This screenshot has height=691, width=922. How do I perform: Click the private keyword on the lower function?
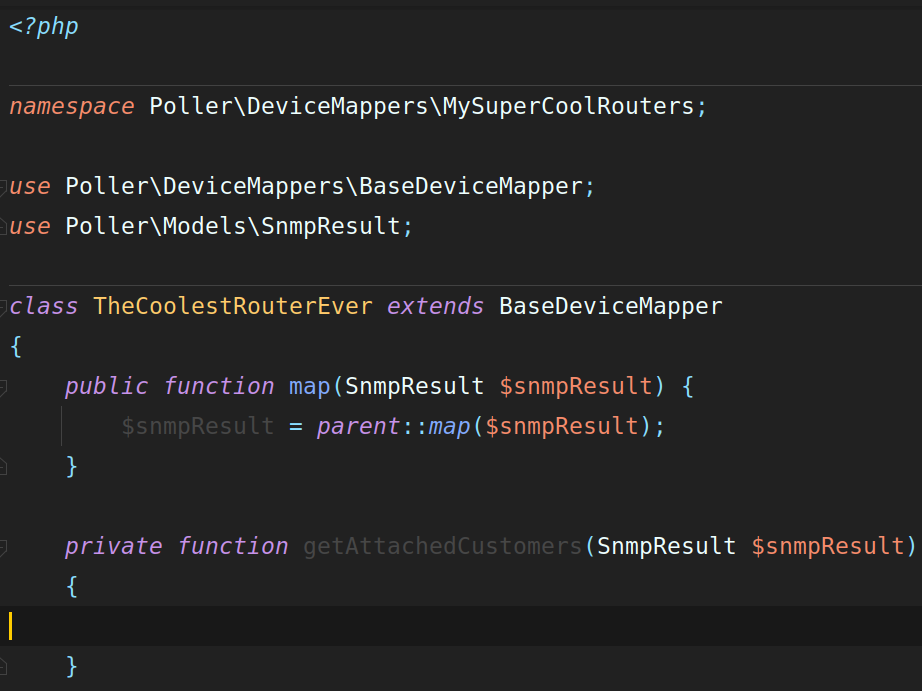pyautogui.click(x=113, y=546)
